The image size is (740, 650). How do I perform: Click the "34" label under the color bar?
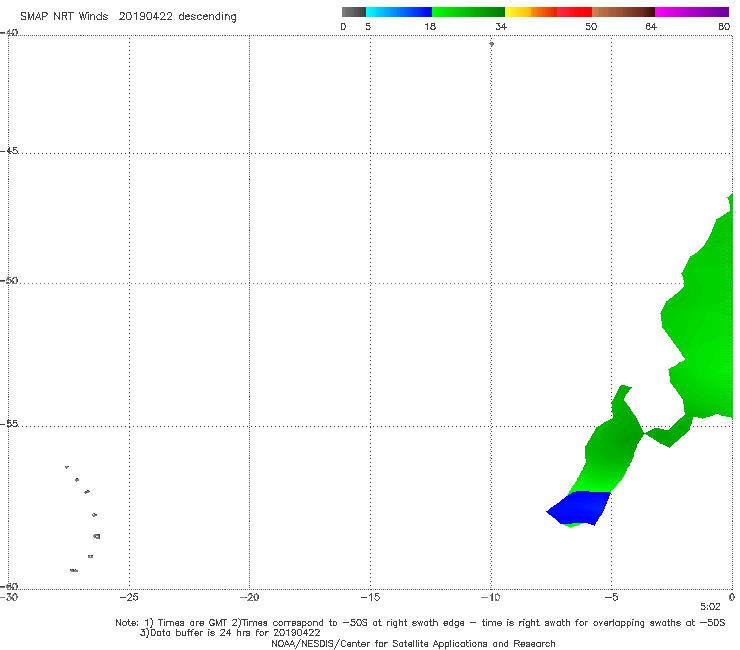coord(501,26)
